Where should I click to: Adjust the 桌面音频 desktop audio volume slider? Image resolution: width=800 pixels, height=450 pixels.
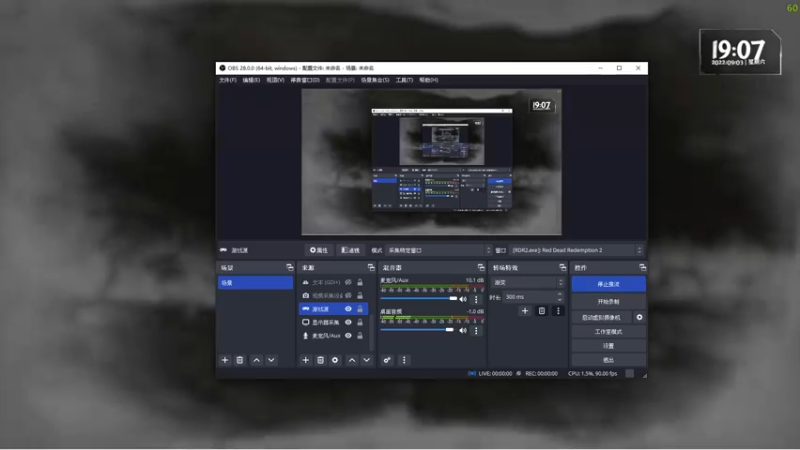pos(417,330)
